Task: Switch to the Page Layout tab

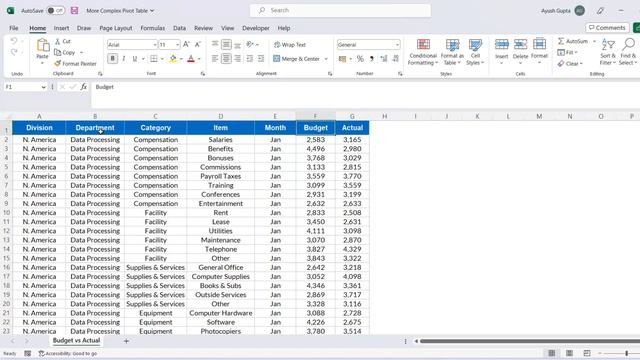Action: click(x=116, y=28)
